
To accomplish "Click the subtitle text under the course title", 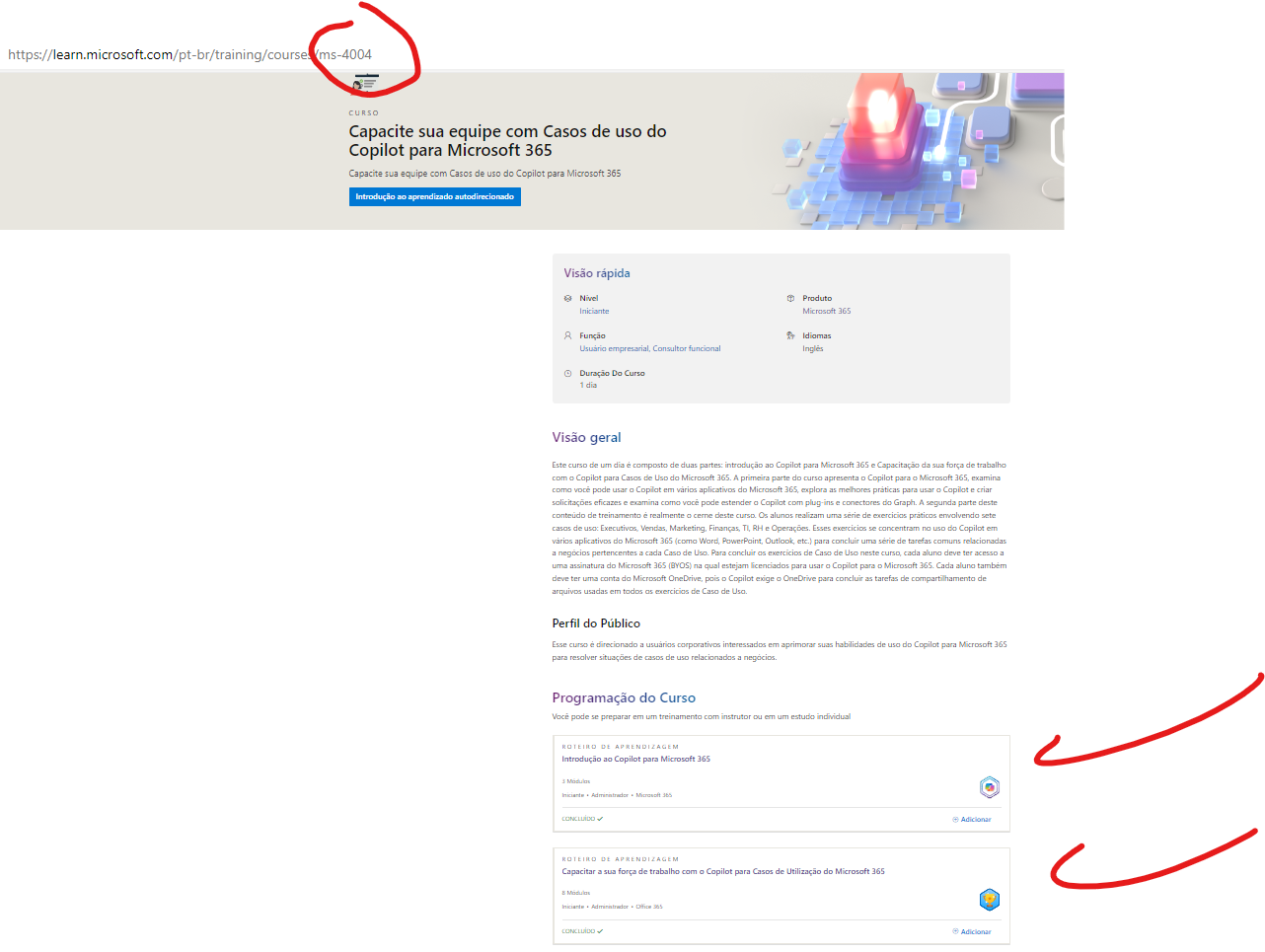I will coord(484,174).
